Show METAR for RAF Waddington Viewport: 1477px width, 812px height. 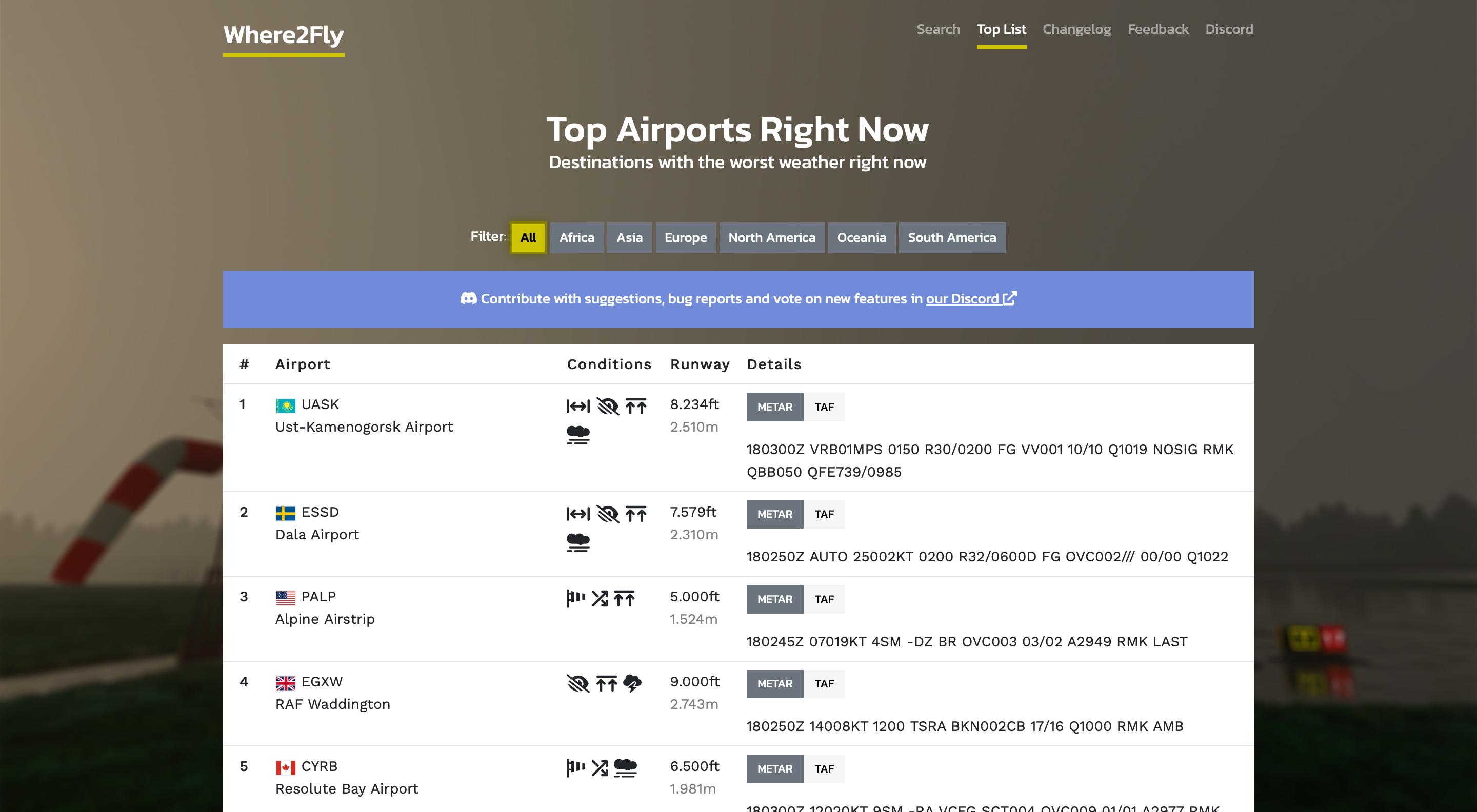click(x=774, y=684)
